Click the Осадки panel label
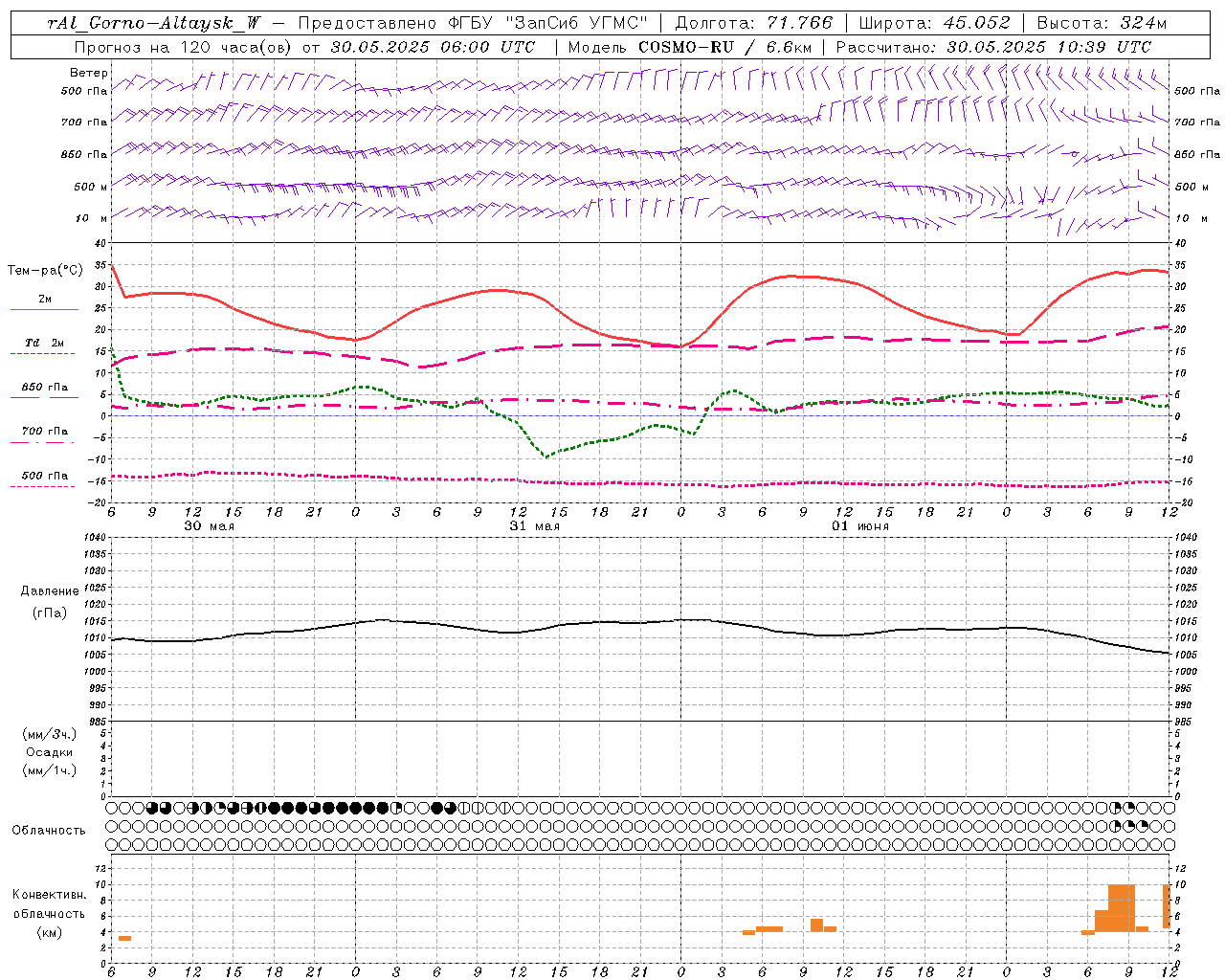Viewport: 1225px width, 980px height. coord(49,752)
